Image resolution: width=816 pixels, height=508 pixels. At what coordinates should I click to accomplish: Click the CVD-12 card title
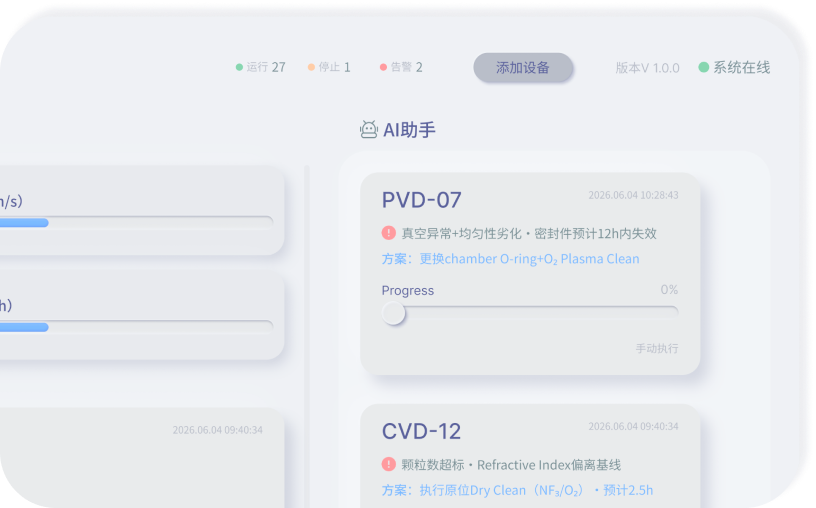point(422,431)
